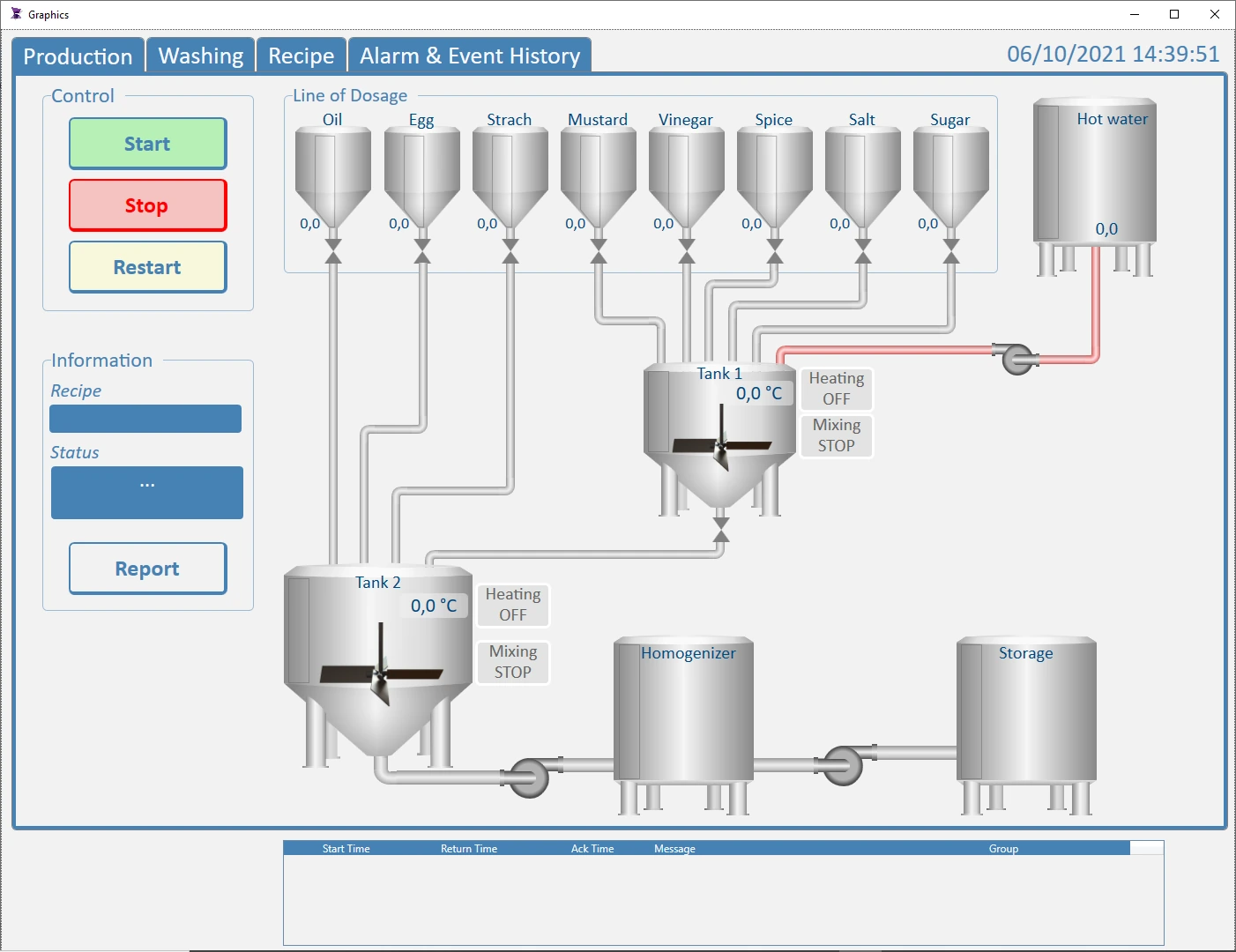Click the Salt dosage silo
The width and height of the screenshot is (1236, 952).
(x=863, y=178)
